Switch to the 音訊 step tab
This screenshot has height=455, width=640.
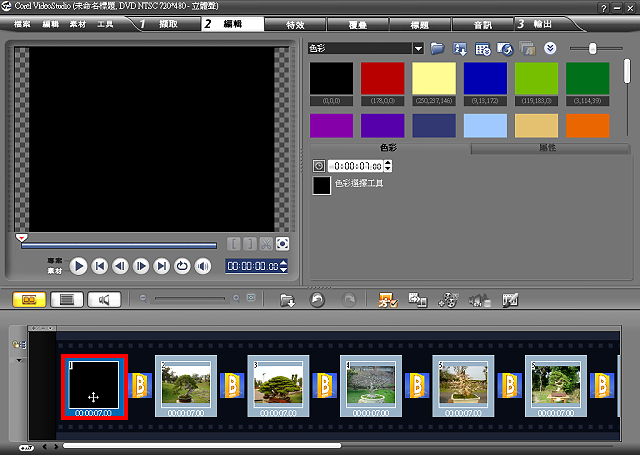pyautogui.click(x=482, y=25)
